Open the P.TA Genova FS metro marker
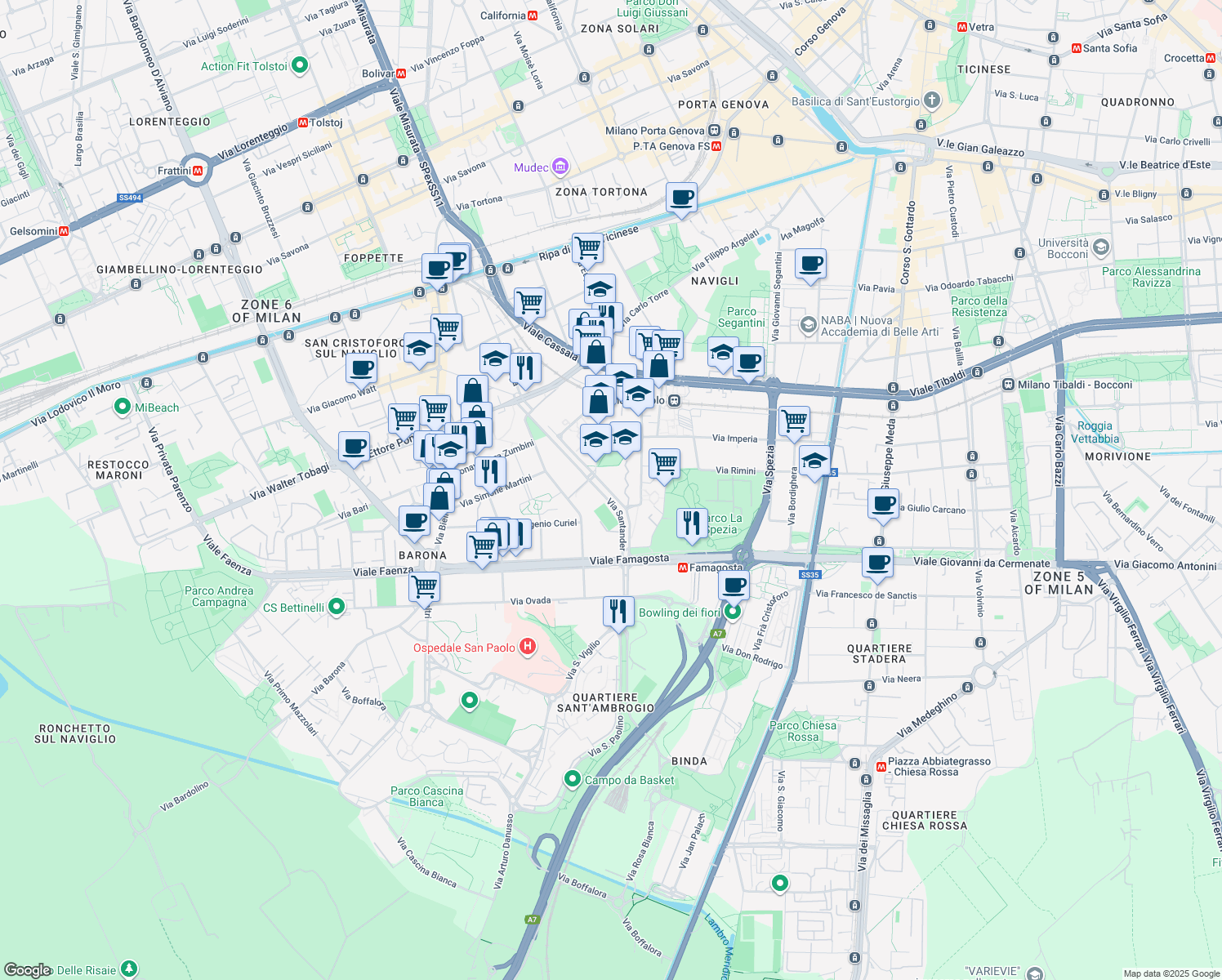Screen dimensions: 1222x980 [x=717, y=146]
